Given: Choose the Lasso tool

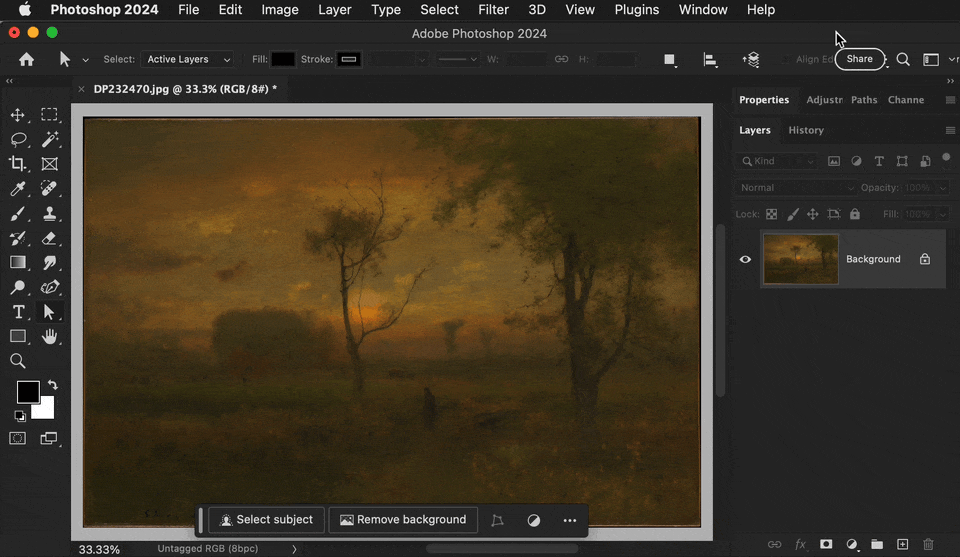Looking at the screenshot, I should click(x=18, y=140).
